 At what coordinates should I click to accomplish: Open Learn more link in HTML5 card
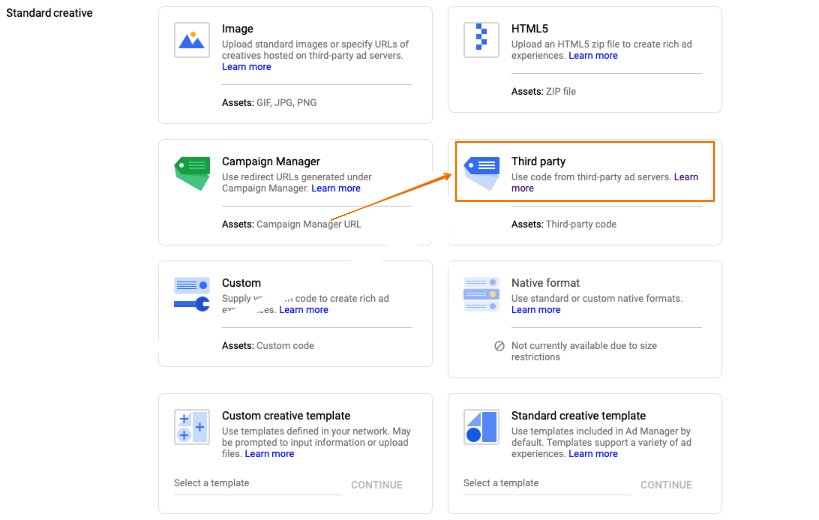click(x=593, y=56)
